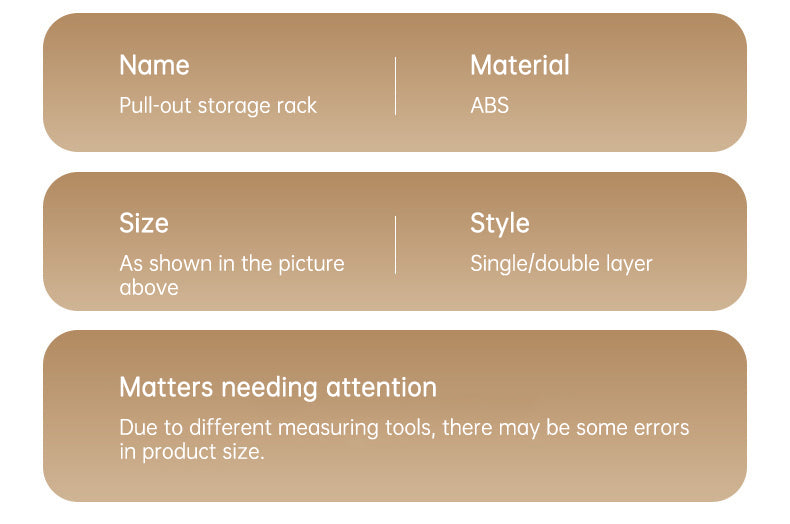Click the divider between Name and Material
This screenshot has width=790, height=524.
396,86
